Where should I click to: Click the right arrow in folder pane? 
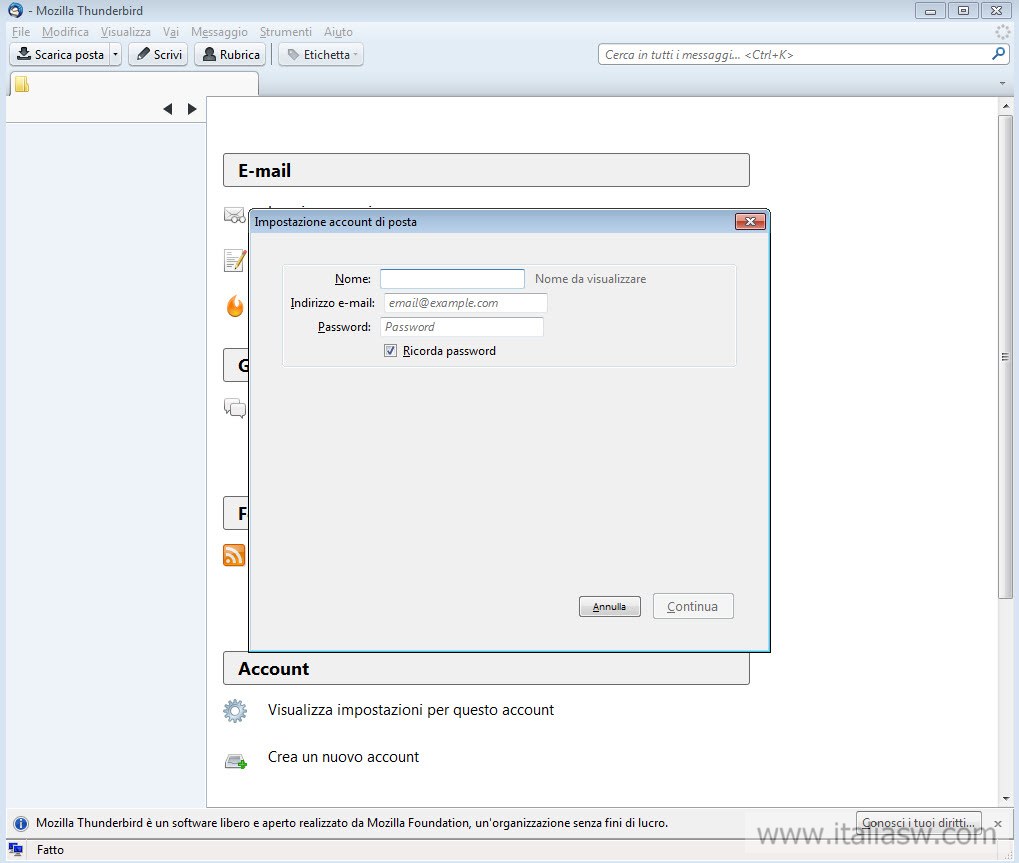tap(192, 109)
